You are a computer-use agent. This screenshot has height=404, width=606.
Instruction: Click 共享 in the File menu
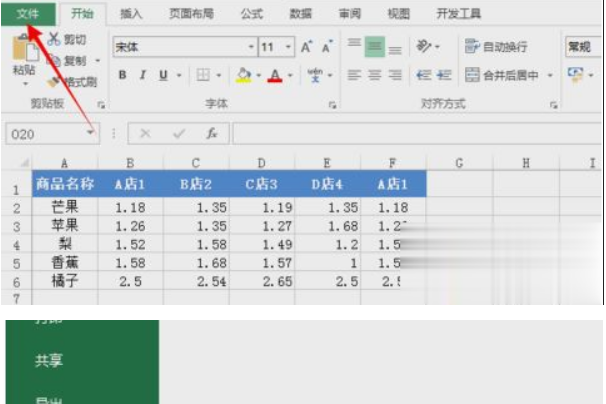click(49, 360)
